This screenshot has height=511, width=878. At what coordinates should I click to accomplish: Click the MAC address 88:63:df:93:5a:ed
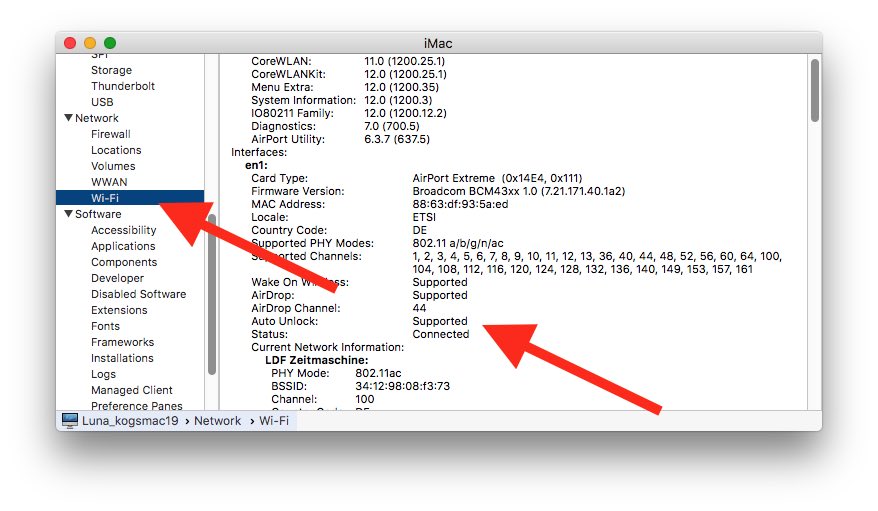tap(460, 204)
